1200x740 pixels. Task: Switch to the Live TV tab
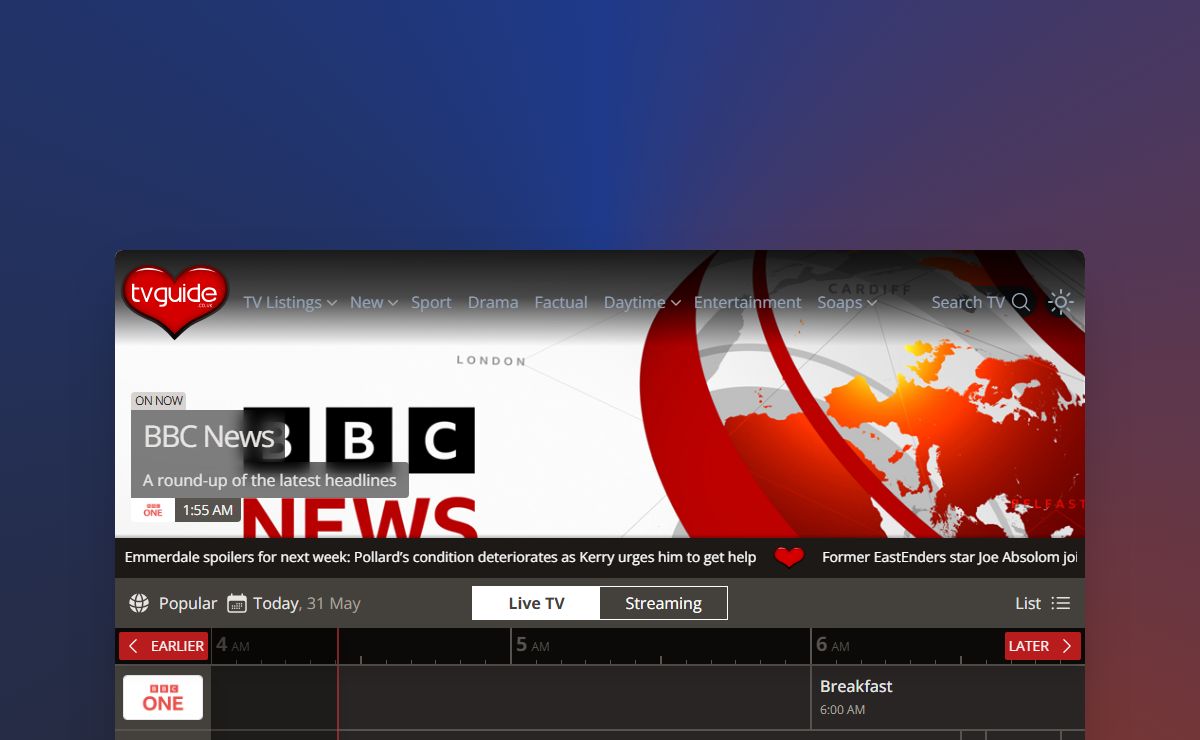click(x=536, y=603)
